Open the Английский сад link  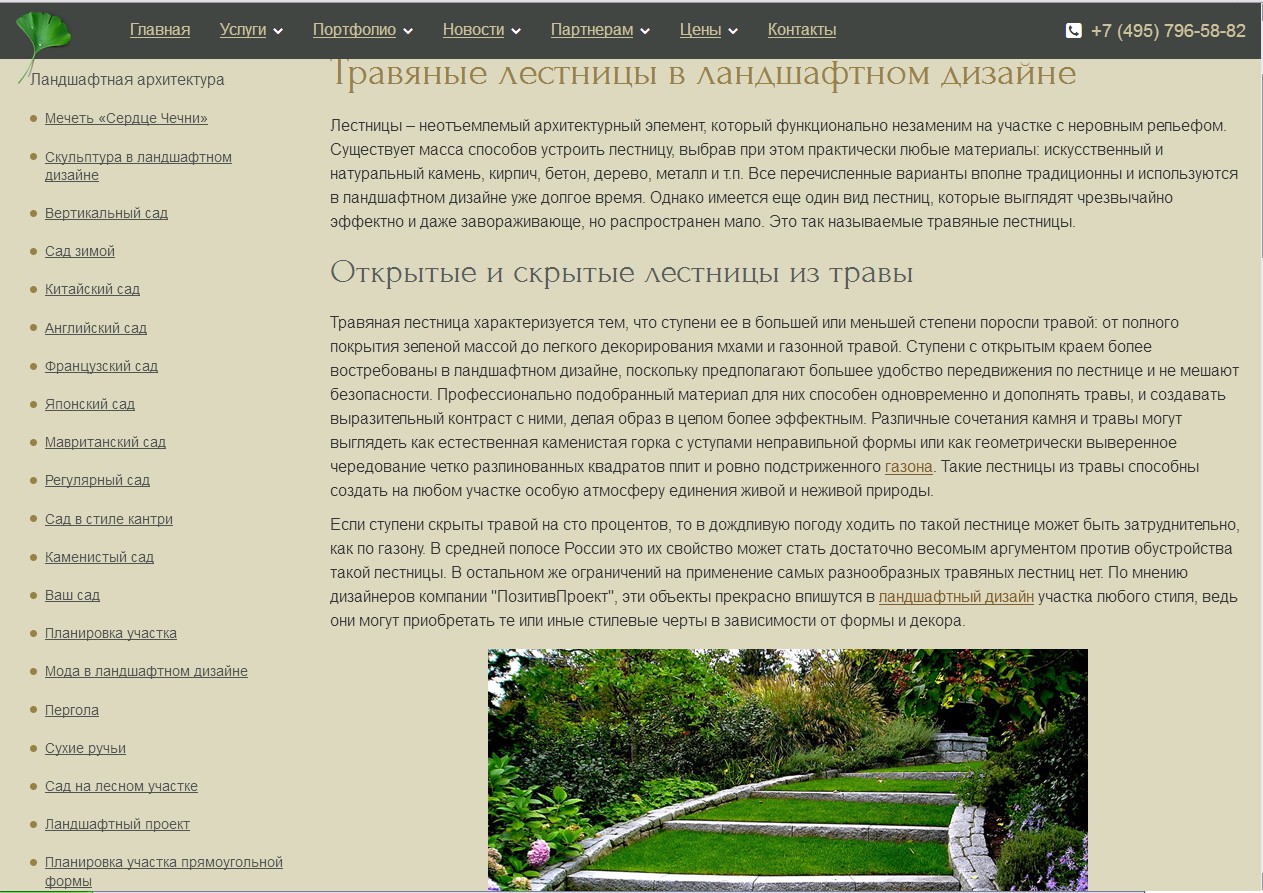pyautogui.click(x=96, y=328)
